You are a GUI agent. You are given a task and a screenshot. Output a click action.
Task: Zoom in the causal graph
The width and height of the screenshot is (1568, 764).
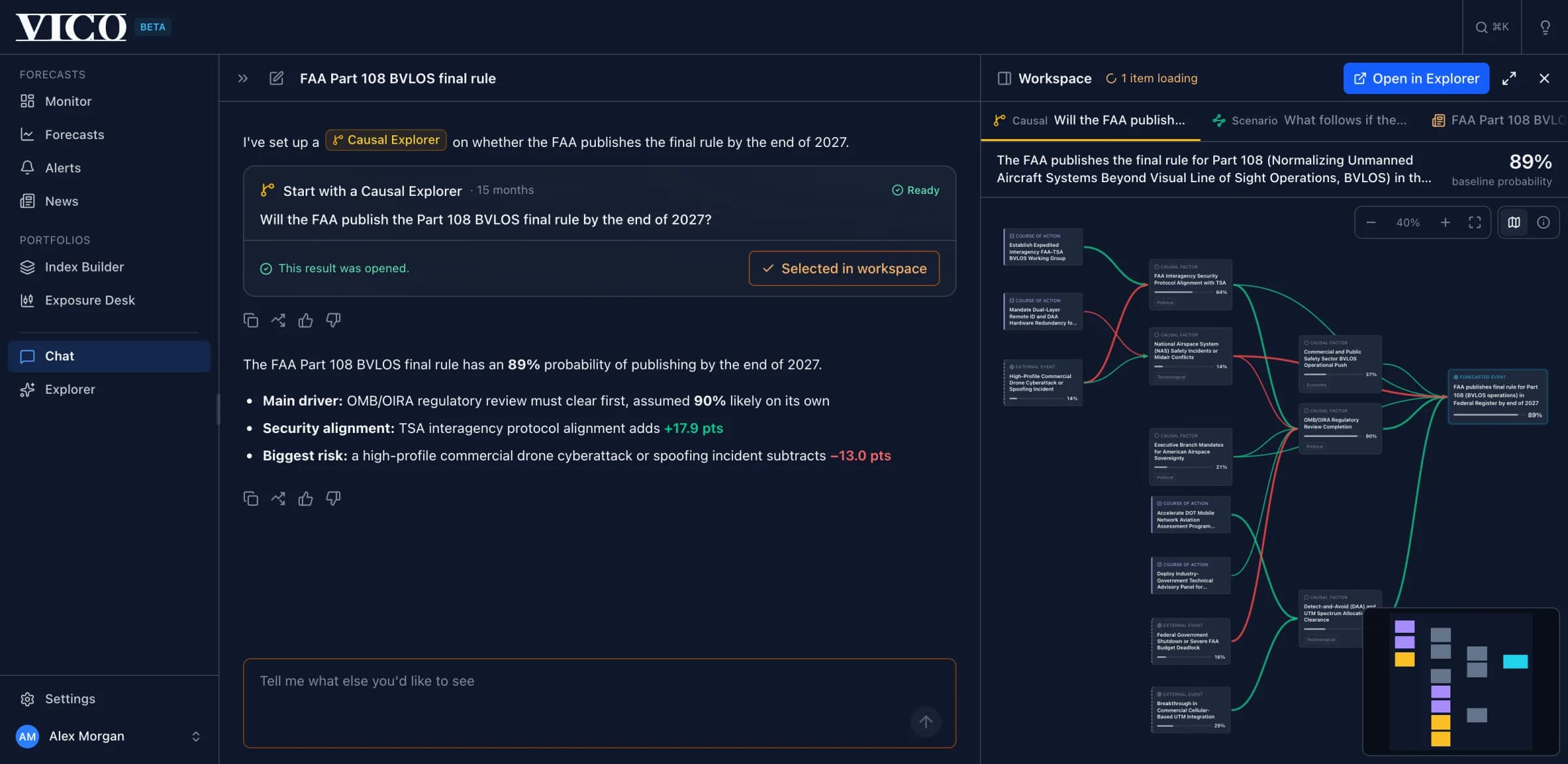1445,223
